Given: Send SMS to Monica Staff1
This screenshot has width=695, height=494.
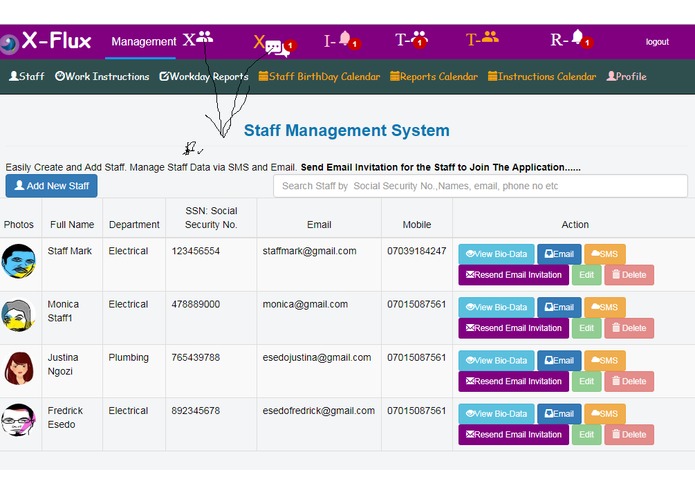Looking at the screenshot, I should [x=605, y=307].
